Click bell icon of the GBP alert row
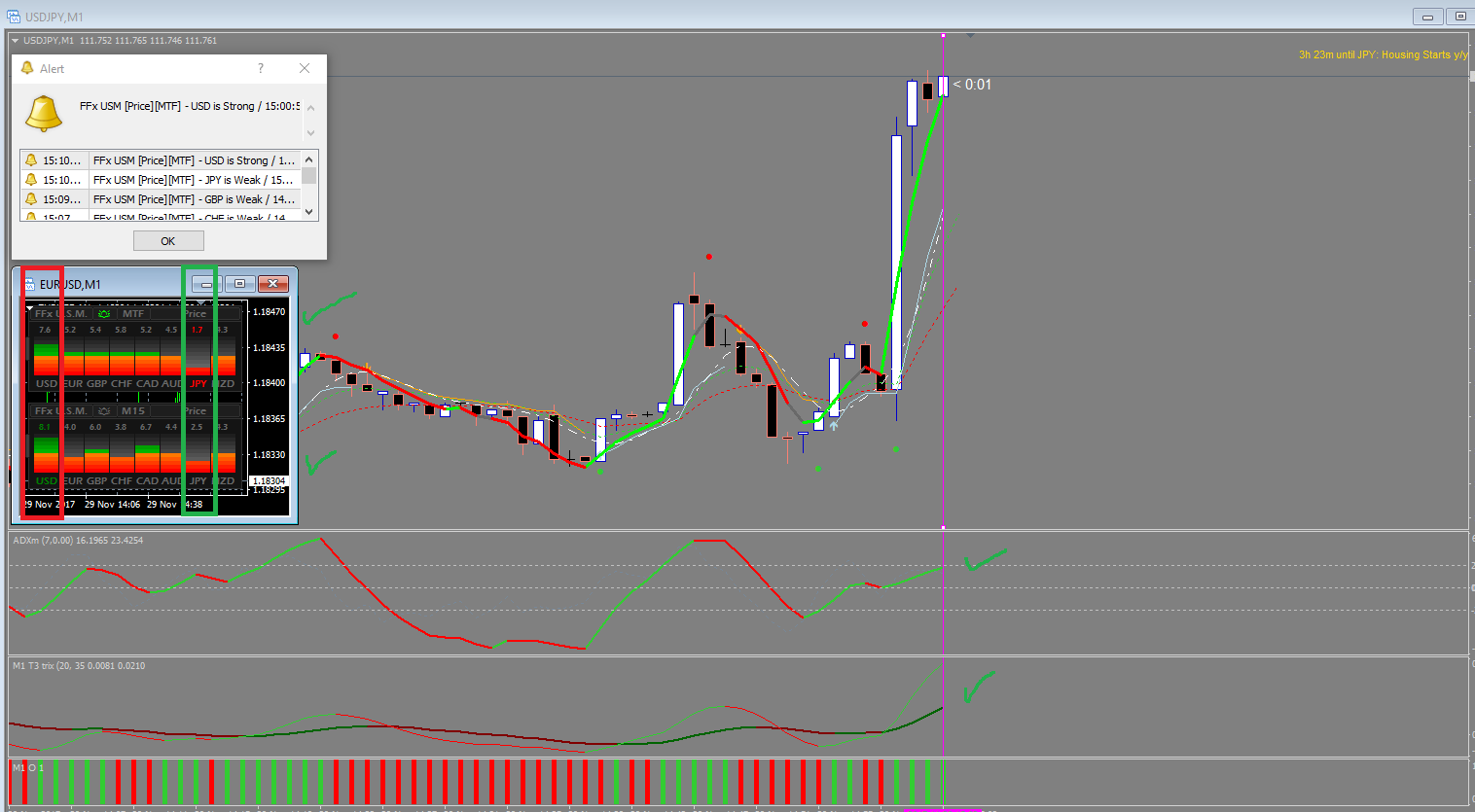This screenshot has height=812, width=1475. pos(31,199)
